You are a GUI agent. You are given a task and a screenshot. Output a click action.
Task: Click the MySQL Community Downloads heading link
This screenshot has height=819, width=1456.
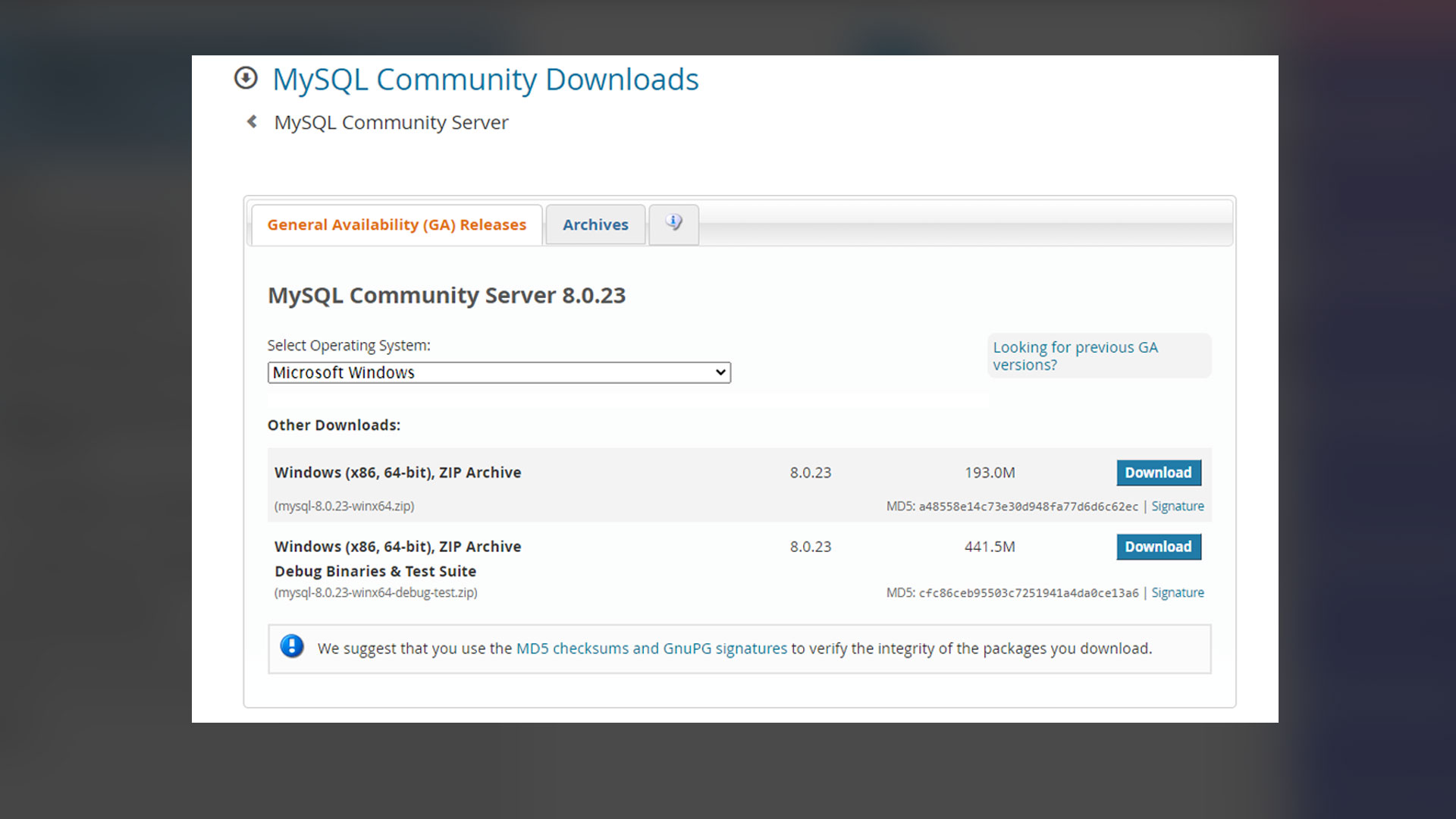coord(485,80)
